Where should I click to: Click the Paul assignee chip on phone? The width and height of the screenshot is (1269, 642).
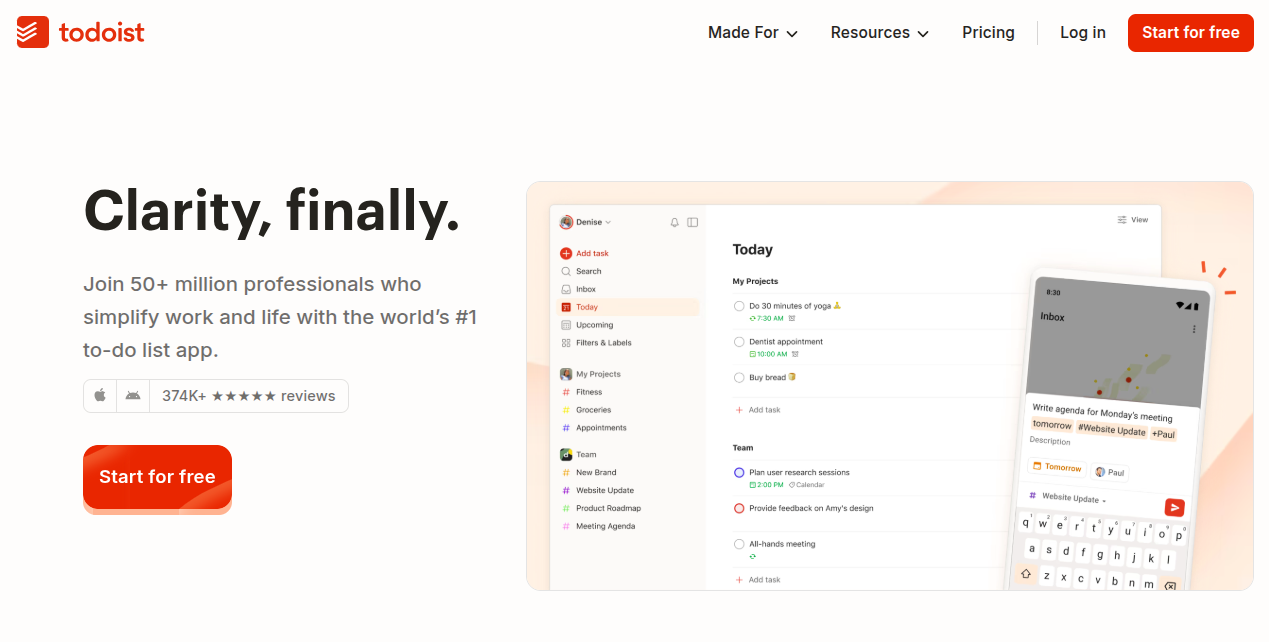click(1109, 472)
